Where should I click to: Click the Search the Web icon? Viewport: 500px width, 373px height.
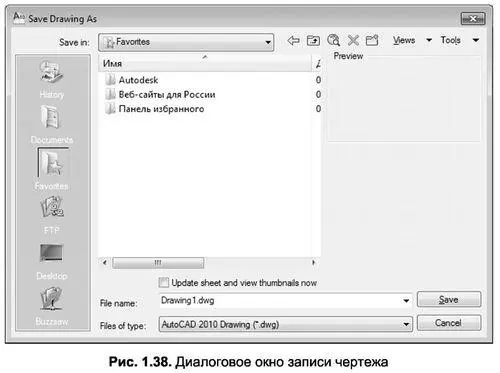point(333,40)
